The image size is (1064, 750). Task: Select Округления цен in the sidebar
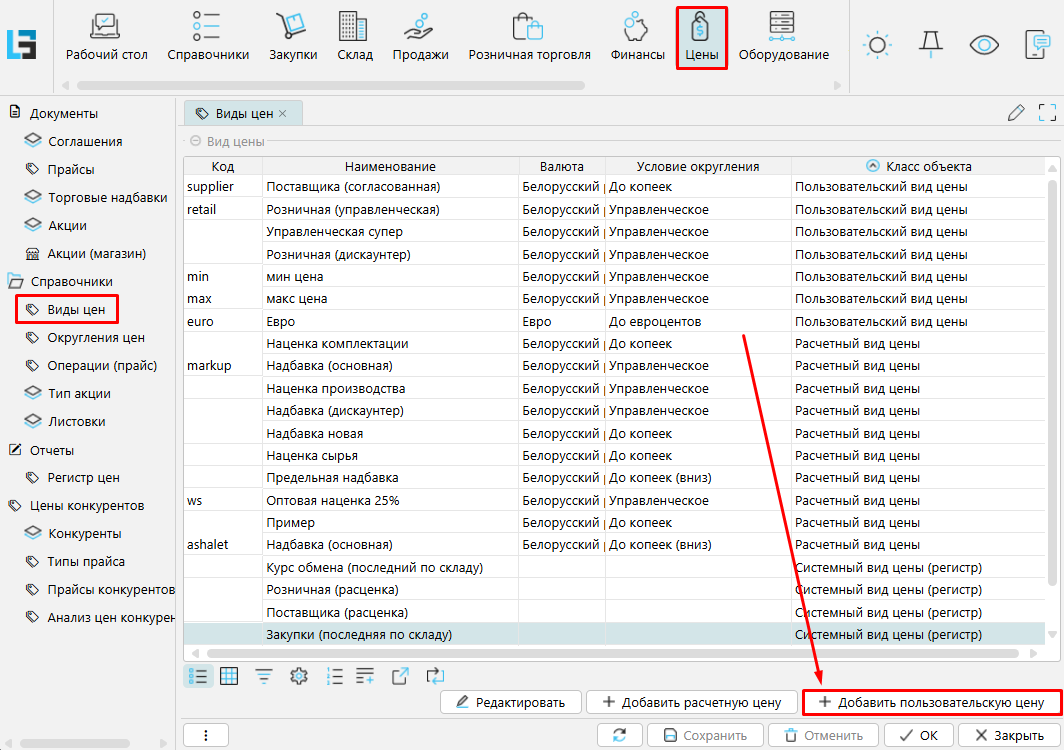96,338
